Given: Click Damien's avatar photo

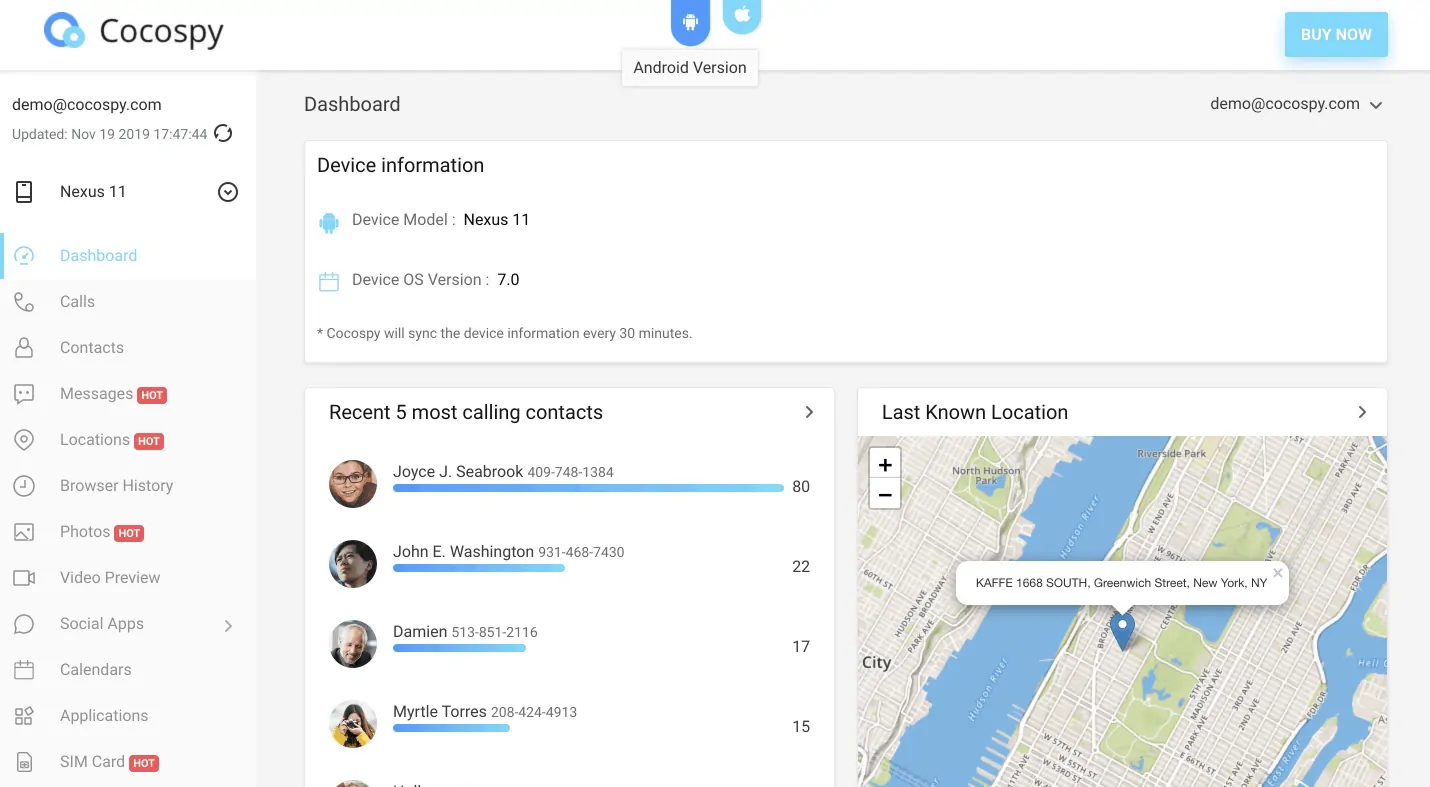Looking at the screenshot, I should point(353,644).
